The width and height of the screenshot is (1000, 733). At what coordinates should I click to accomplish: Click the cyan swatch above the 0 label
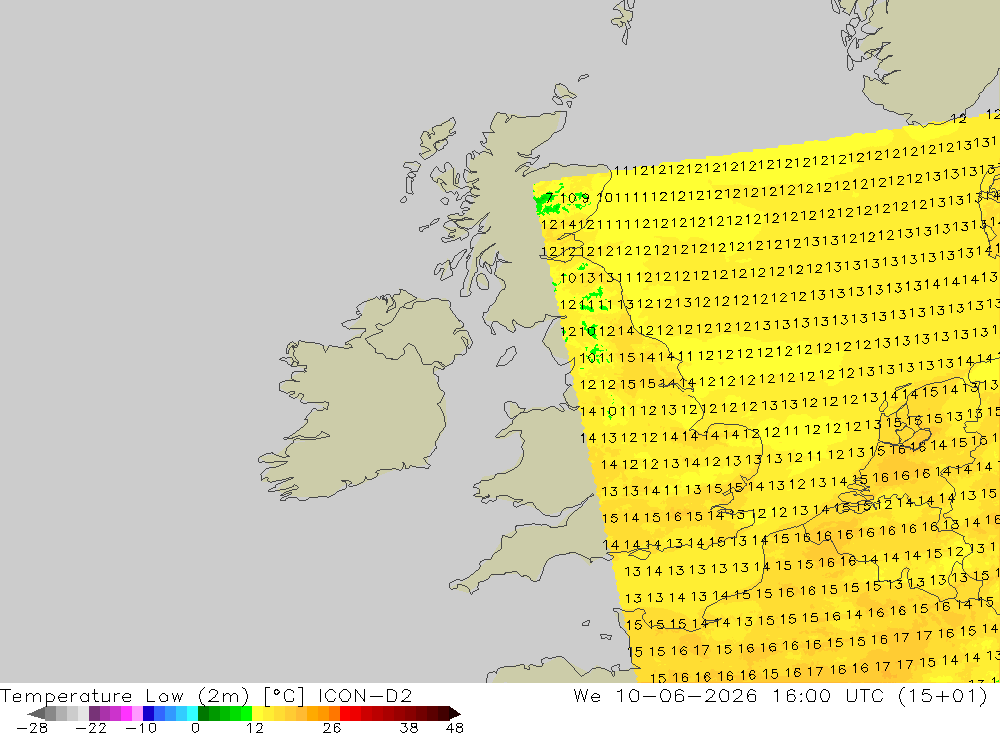(192, 713)
